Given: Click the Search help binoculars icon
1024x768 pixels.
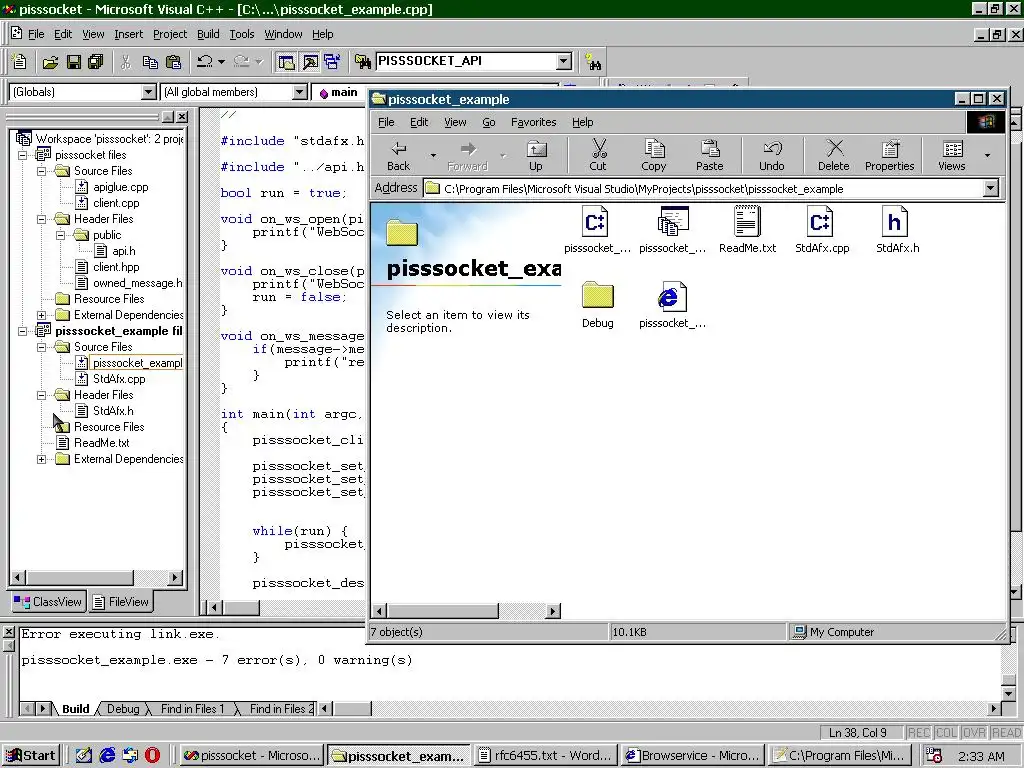Looking at the screenshot, I should (593, 62).
